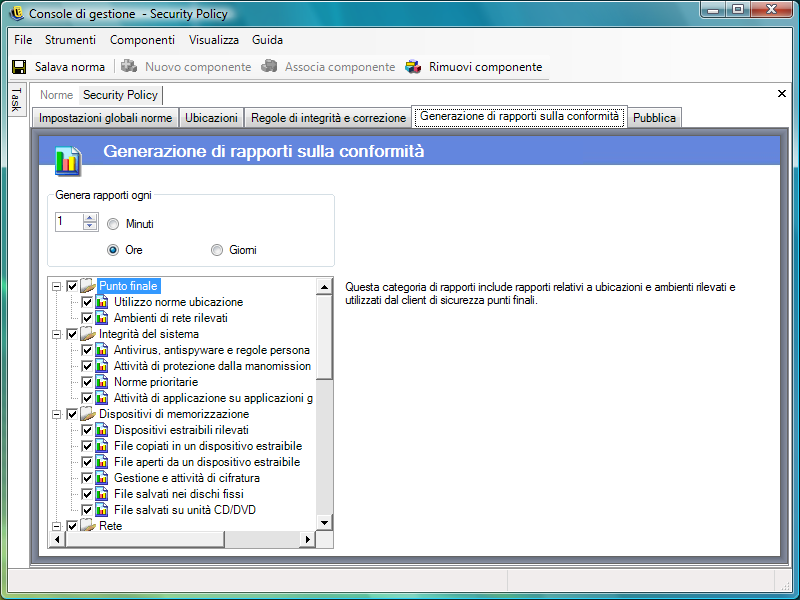Viewport: 800px width, 600px height.
Task: Click the horizontal scrollbar thumb in tree
Action: [x=144, y=539]
